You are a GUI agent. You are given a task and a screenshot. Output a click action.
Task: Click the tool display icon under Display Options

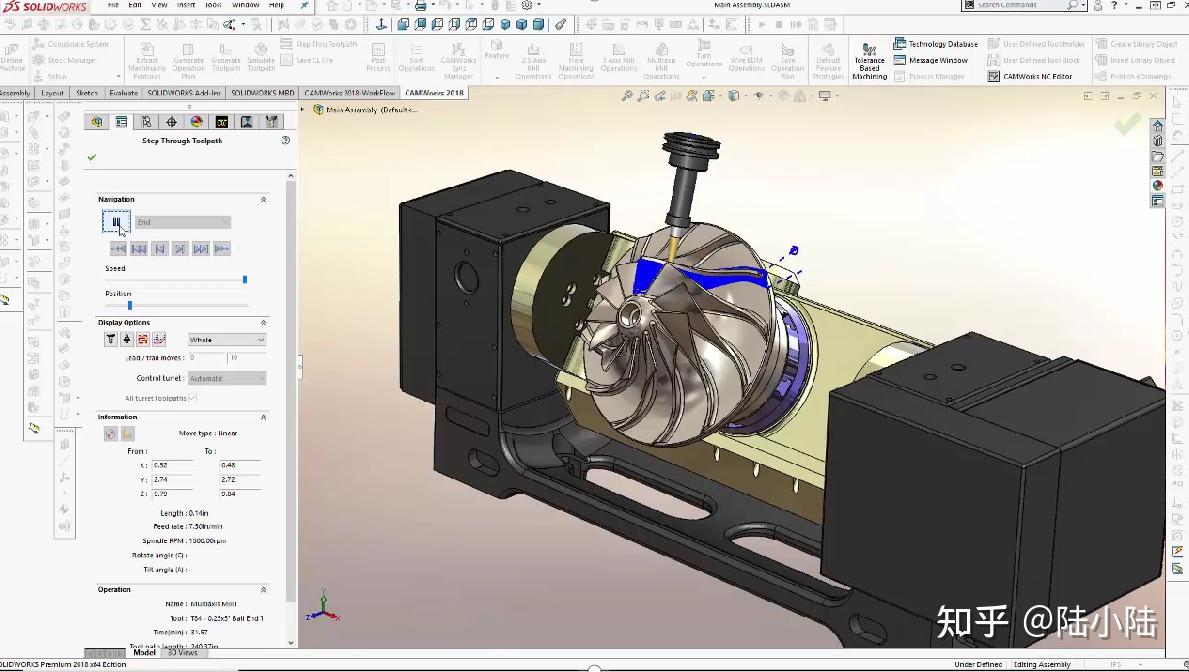tap(111, 339)
